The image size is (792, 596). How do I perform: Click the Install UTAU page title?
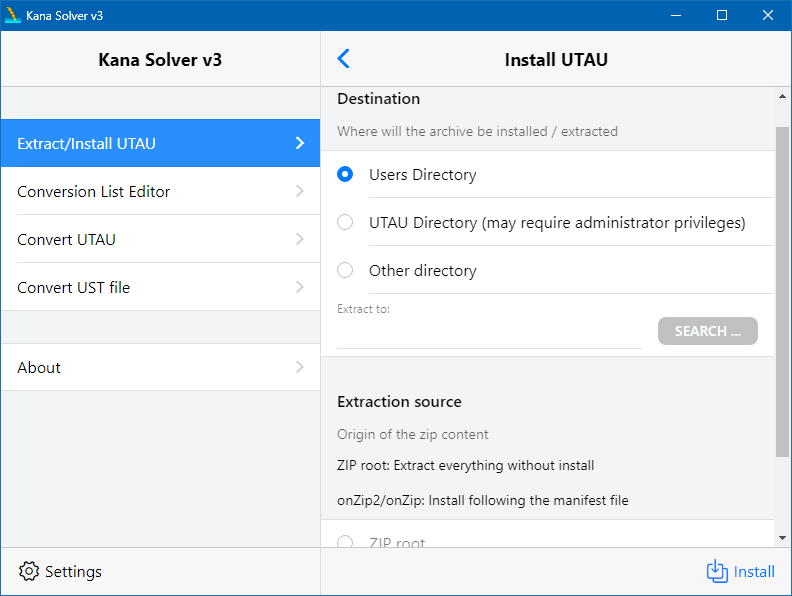556,60
